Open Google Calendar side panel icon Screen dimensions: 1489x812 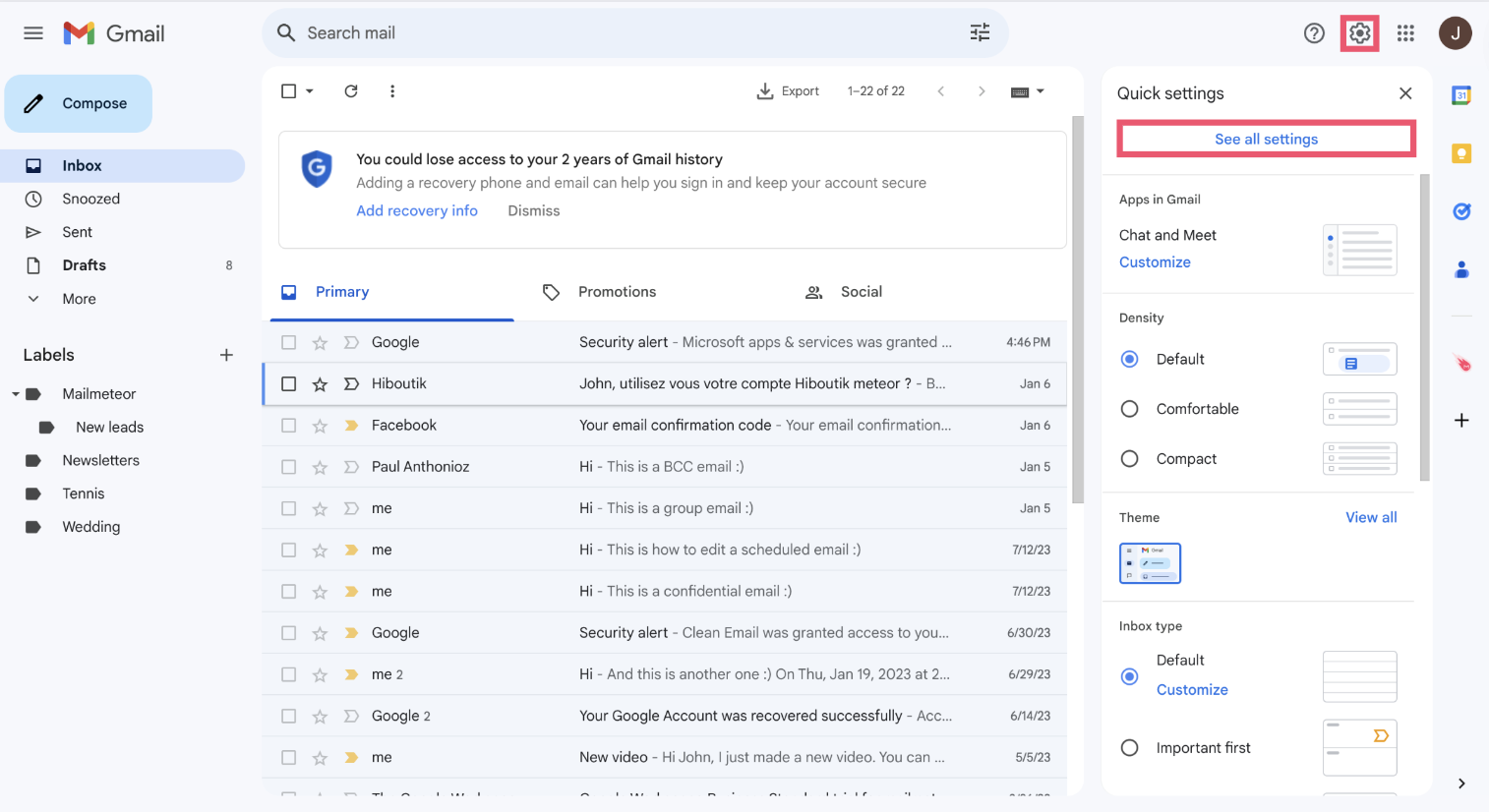(1461, 95)
